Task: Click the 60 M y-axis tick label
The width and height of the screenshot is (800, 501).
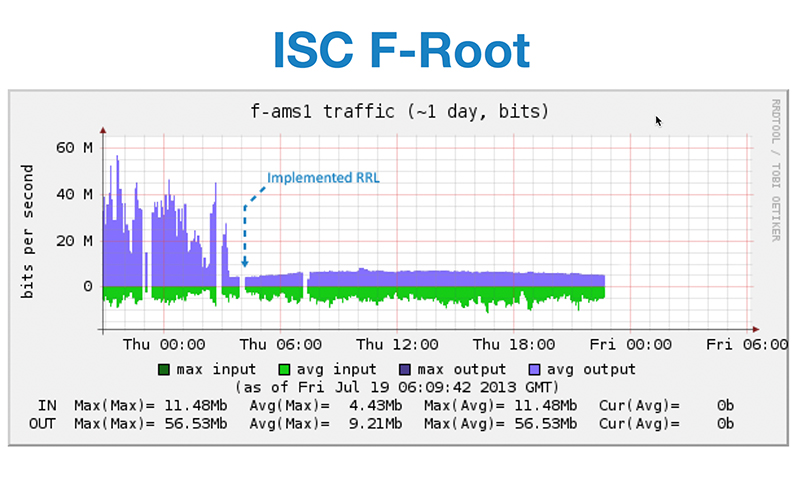Action: (74, 148)
